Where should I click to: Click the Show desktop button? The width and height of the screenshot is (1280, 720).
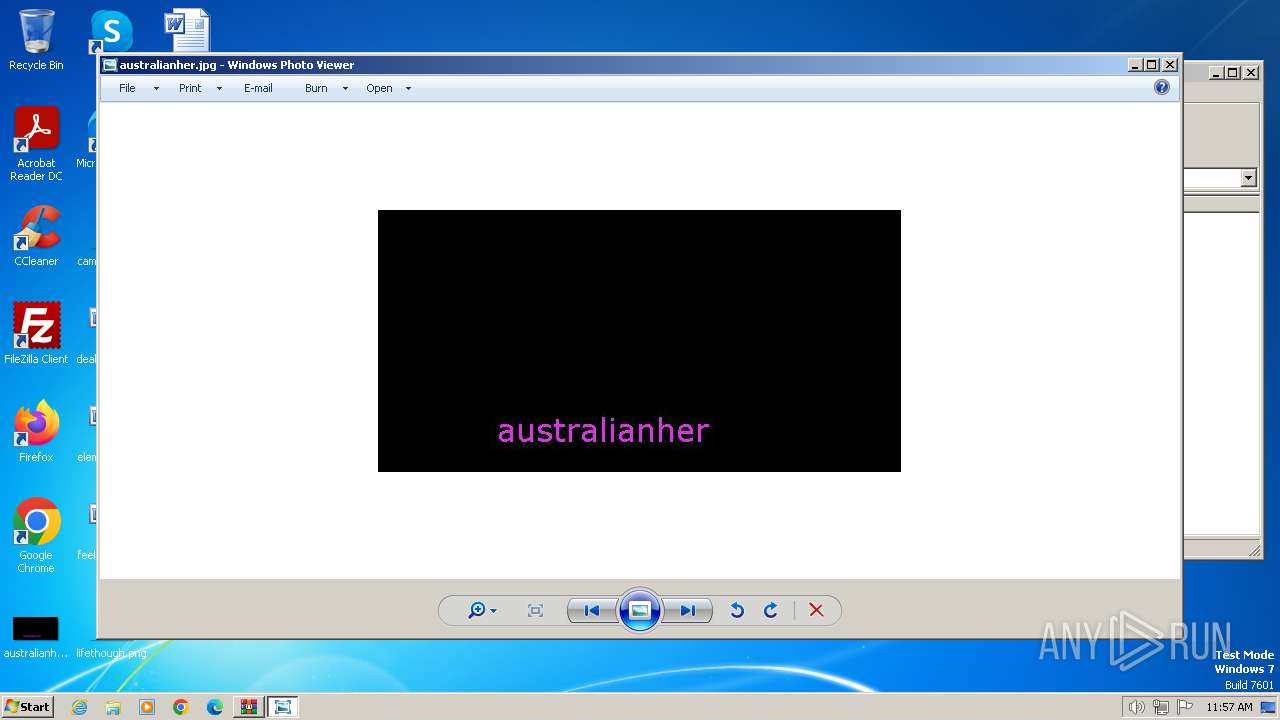point(1269,707)
